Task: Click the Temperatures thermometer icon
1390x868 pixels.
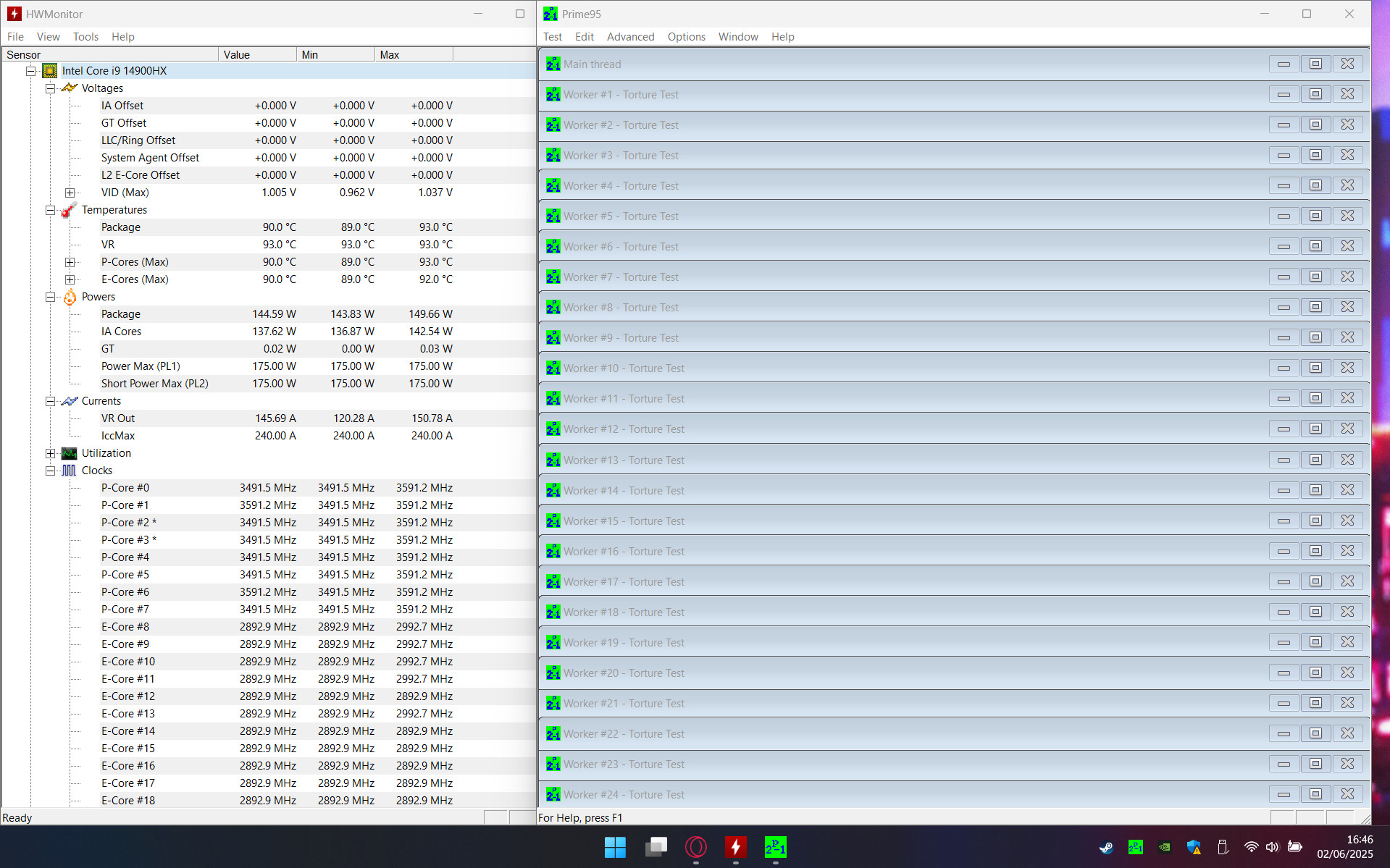Action: [x=70, y=210]
